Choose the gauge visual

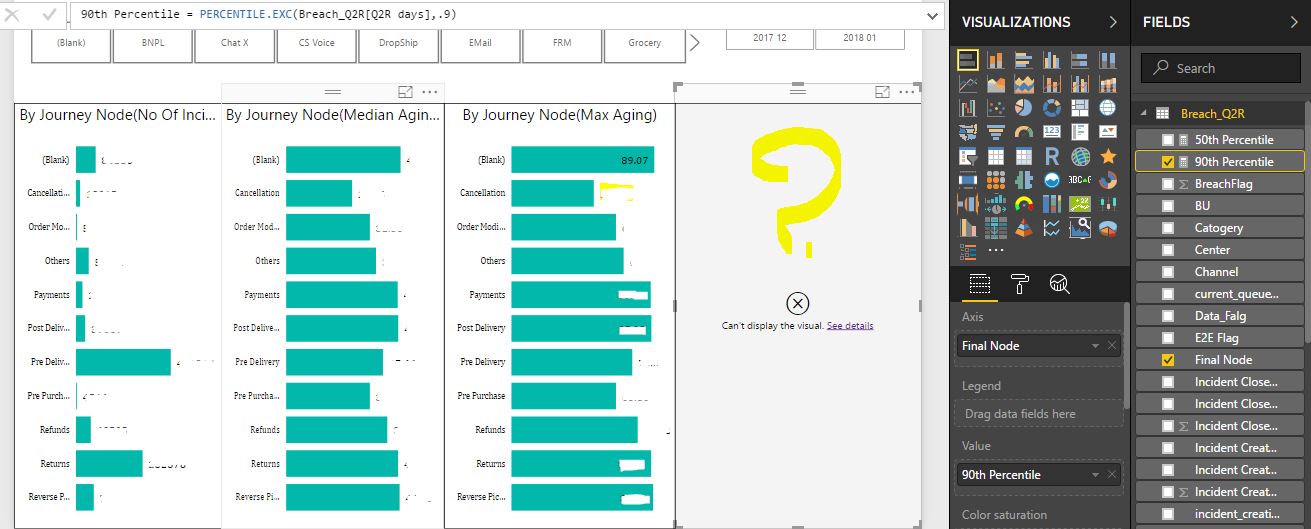1024,132
